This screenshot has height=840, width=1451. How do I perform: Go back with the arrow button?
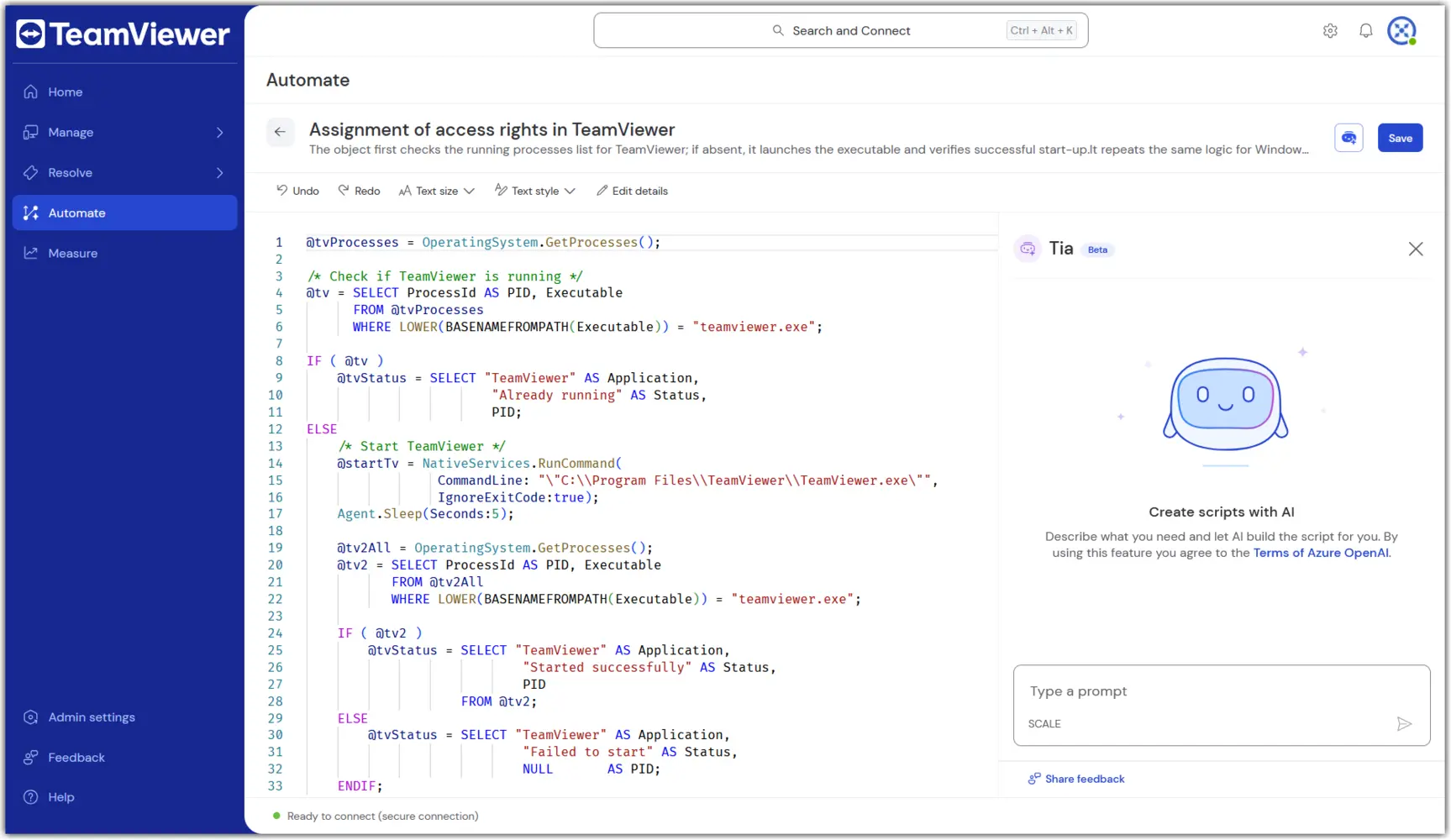coord(281,132)
